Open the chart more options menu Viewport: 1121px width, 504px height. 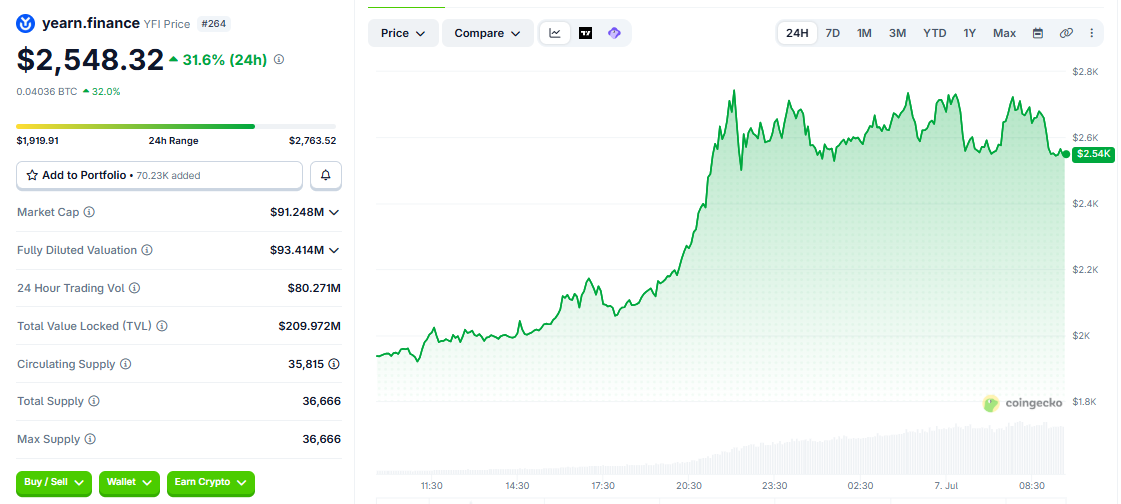1092,33
